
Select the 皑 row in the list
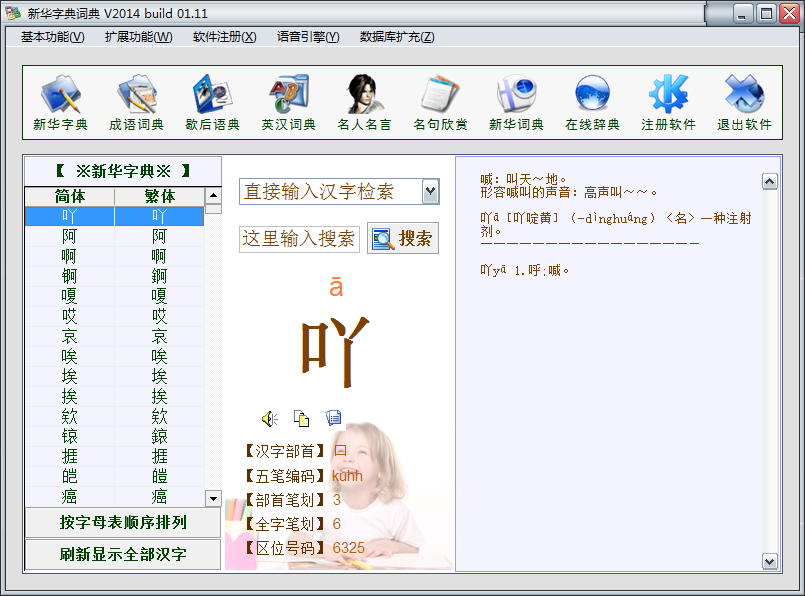114,476
